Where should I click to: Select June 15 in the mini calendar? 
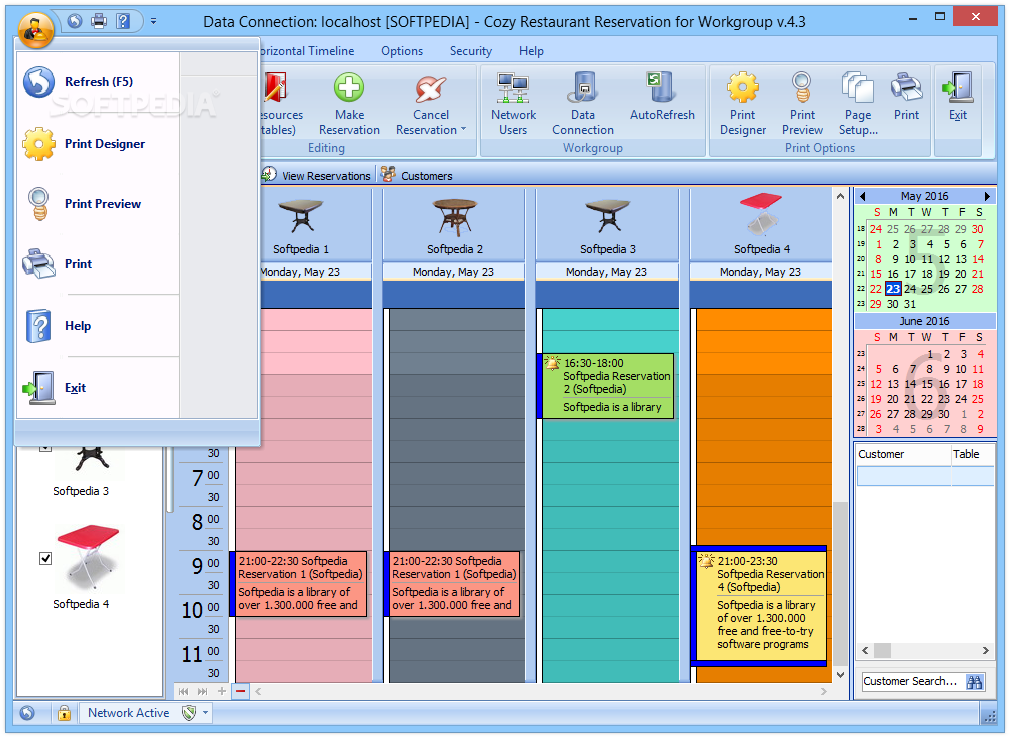click(926, 384)
